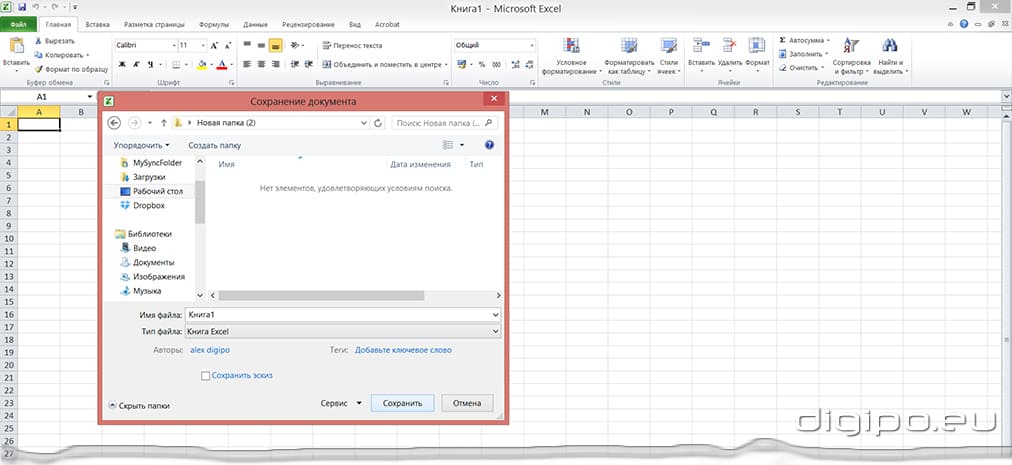The image size is (1012, 465).
Task: Toggle 'Перенос текста' wrap text
Action: (x=352, y=45)
